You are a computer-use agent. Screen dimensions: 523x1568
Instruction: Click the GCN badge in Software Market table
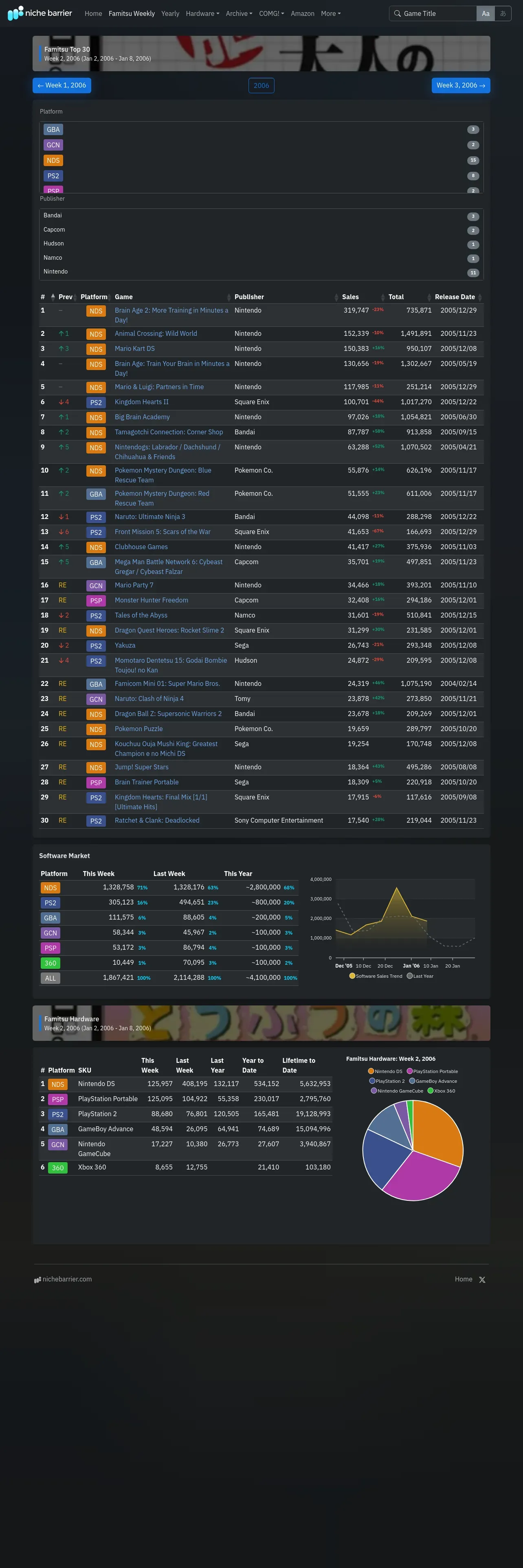tap(51, 933)
